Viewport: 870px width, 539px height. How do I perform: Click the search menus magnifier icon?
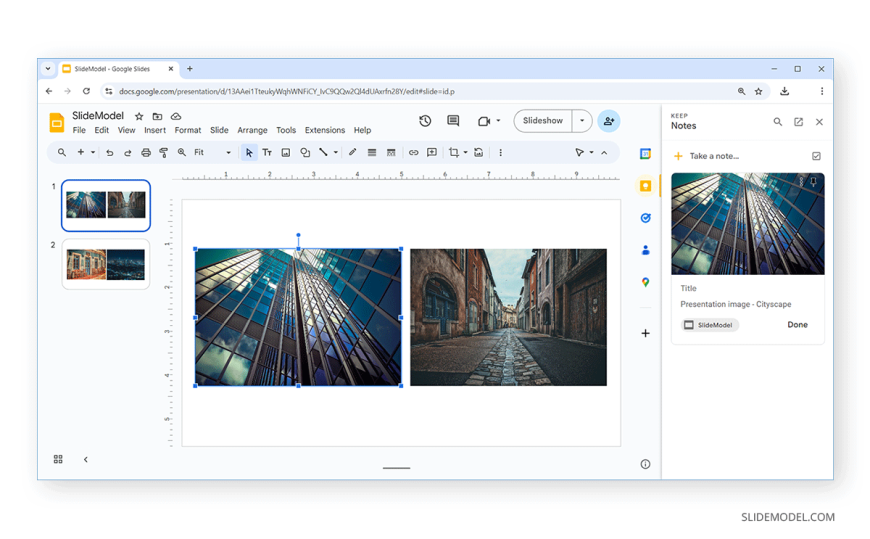click(62, 152)
